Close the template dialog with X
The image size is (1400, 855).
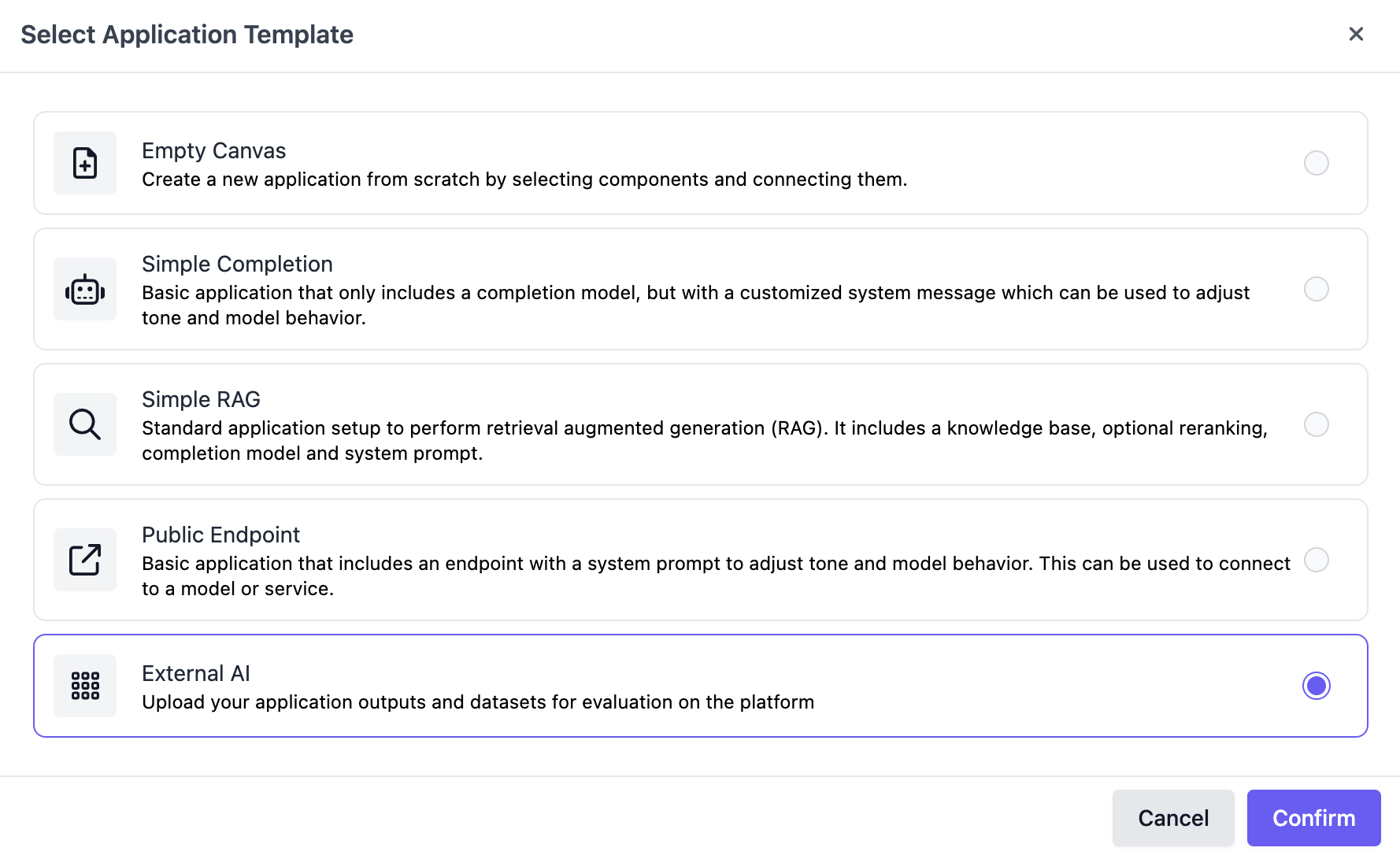(x=1356, y=34)
